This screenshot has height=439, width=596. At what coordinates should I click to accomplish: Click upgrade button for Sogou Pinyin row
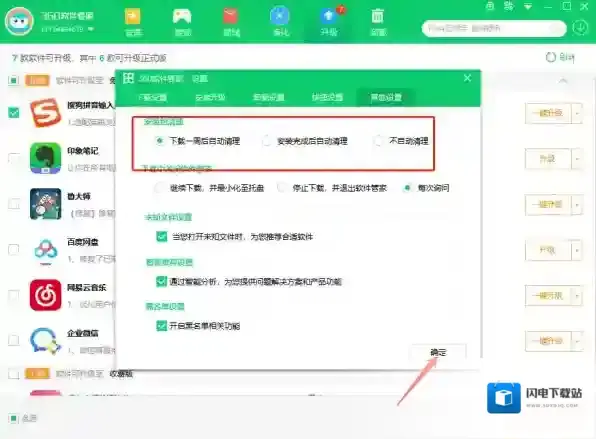[548, 113]
